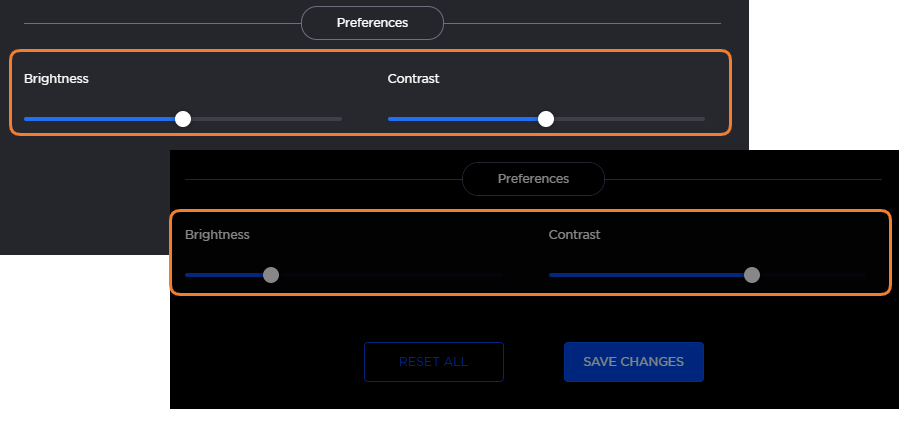Click the Brightness slider knob in the black panel
Screen dimensions: 919x429
tap(271, 275)
